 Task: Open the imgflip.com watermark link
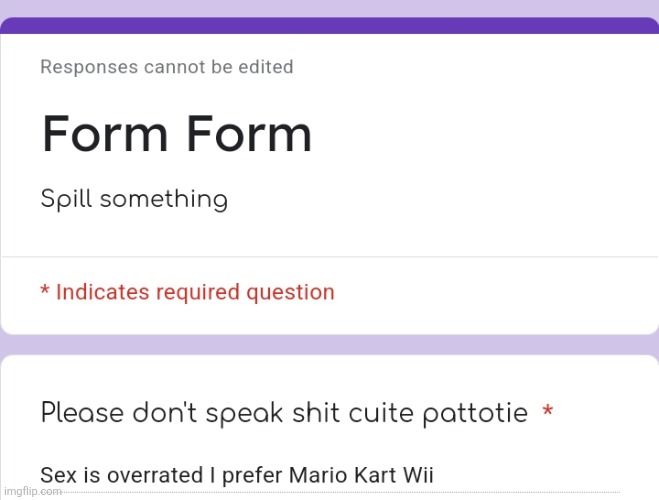coord(33,491)
